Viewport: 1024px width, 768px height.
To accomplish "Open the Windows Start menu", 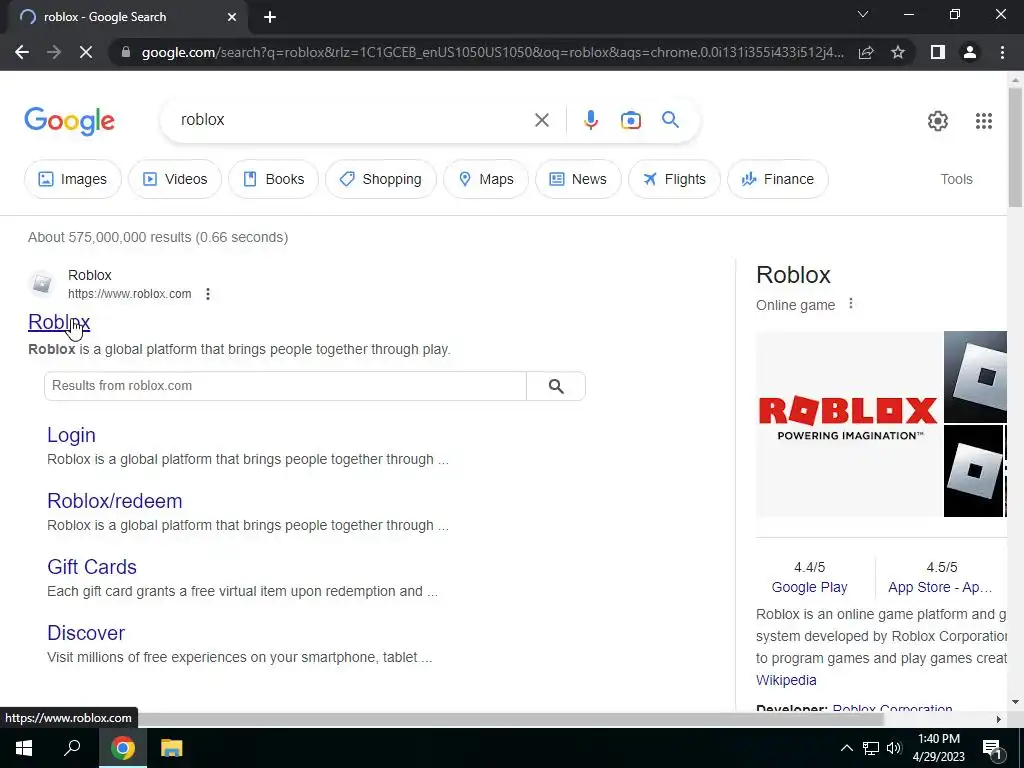I will [24, 748].
